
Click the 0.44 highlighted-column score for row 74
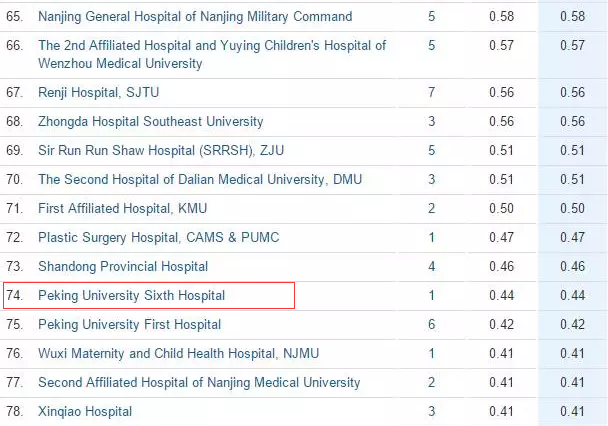click(572, 295)
